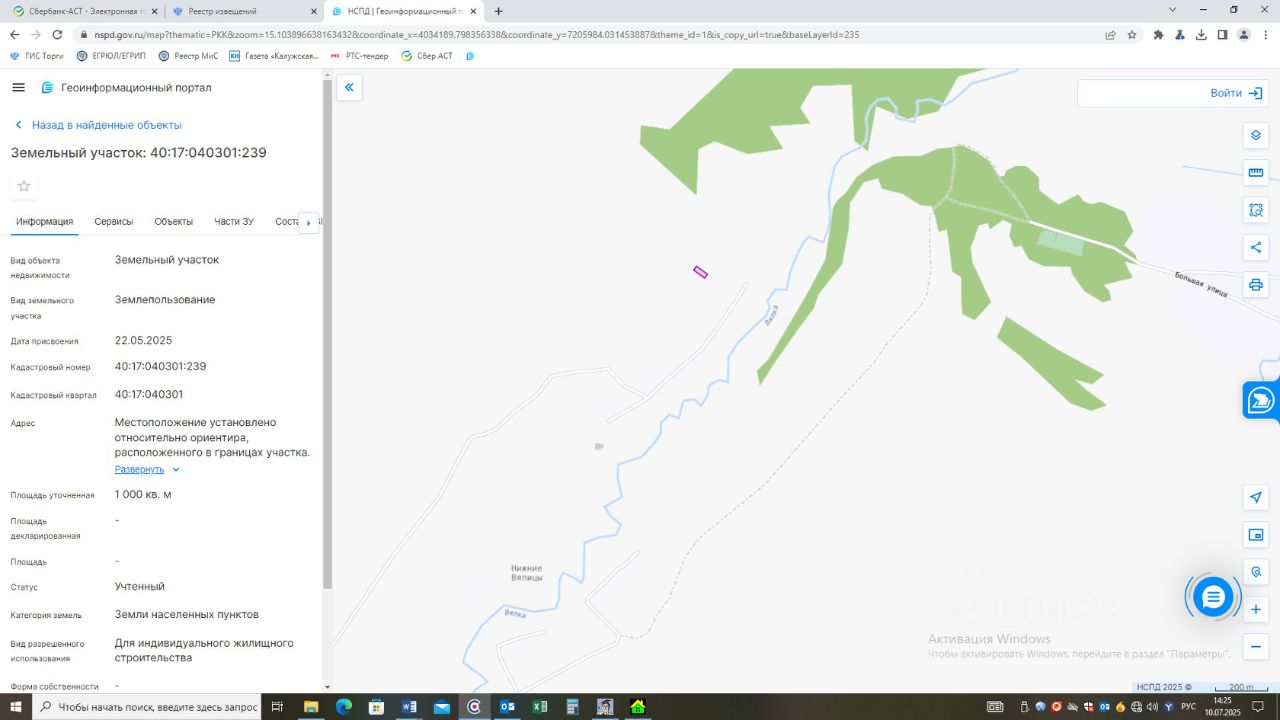Open the chat assistant bubble
Screen dimensions: 1280x720
pos(1213,597)
